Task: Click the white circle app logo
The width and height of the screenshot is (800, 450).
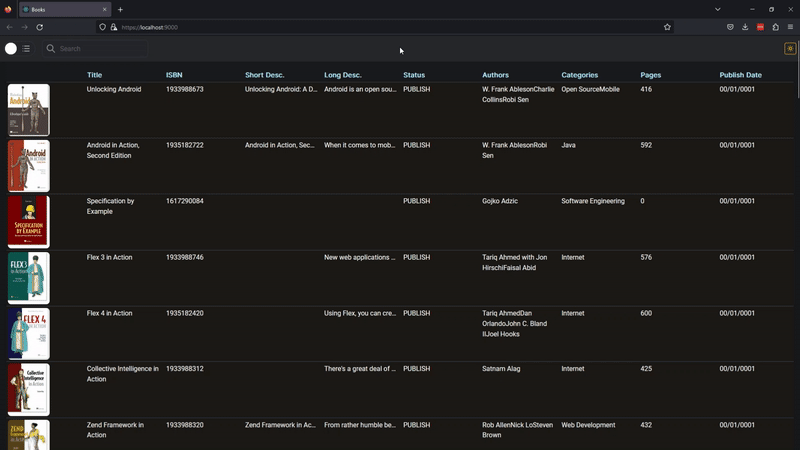Action: [11, 48]
